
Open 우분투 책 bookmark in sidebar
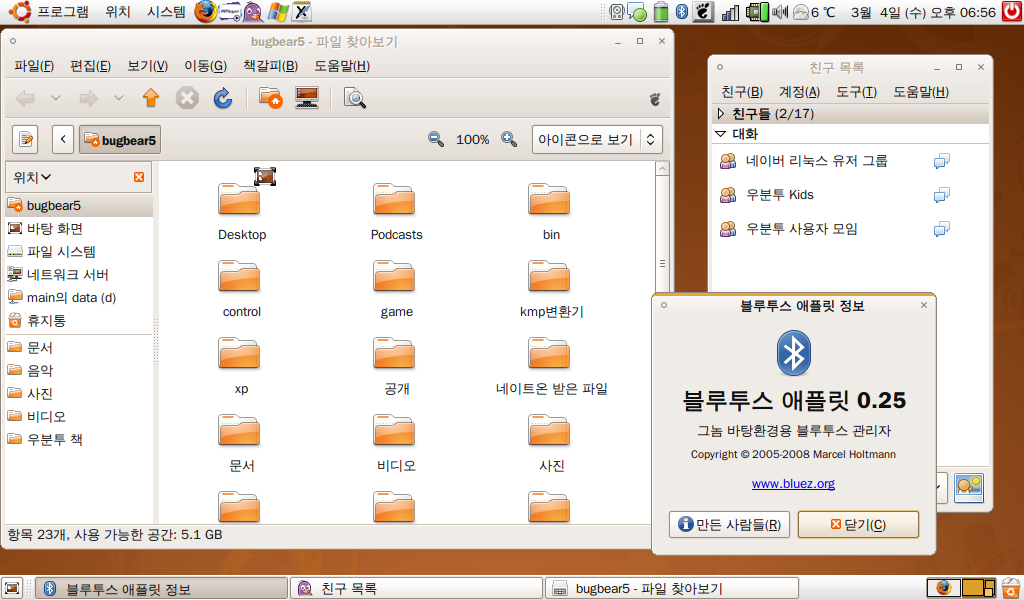pos(79,439)
